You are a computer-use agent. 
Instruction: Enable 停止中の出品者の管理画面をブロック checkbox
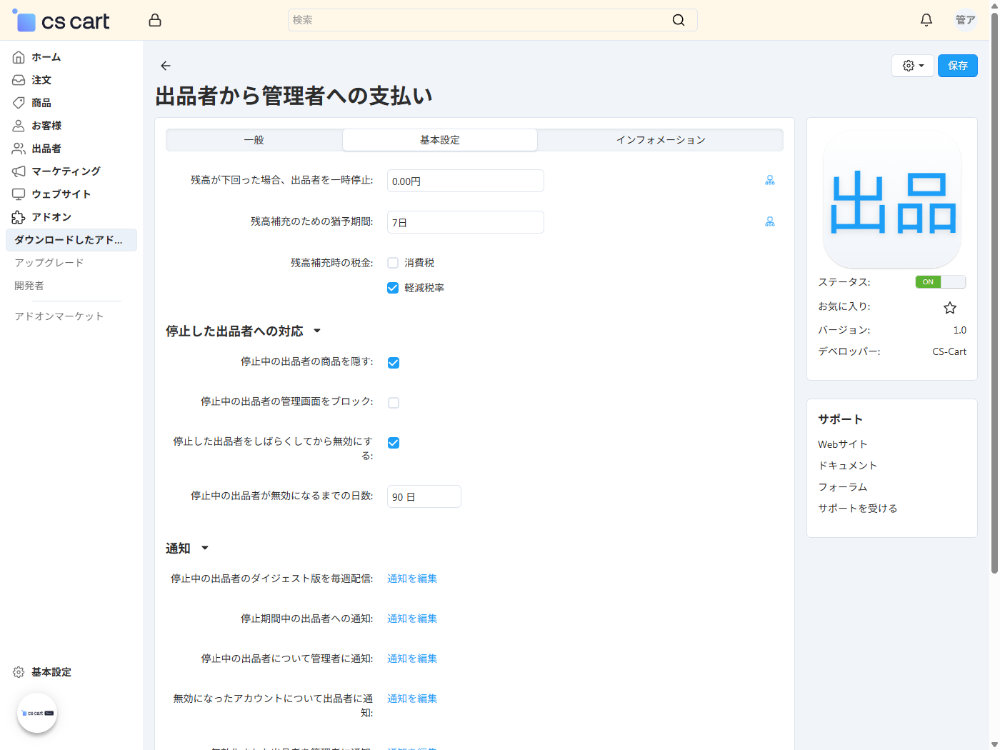click(393, 403)
